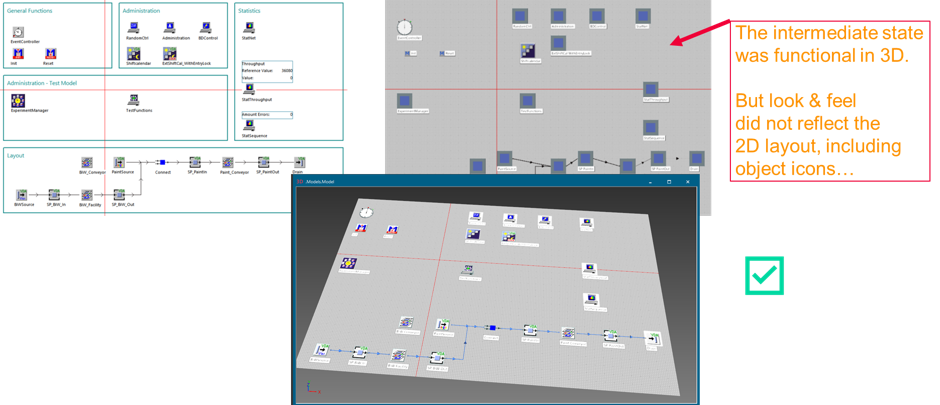Select the StatNet icon under Statistics
The height and width of the screenshot is (405, 940).
249,28
